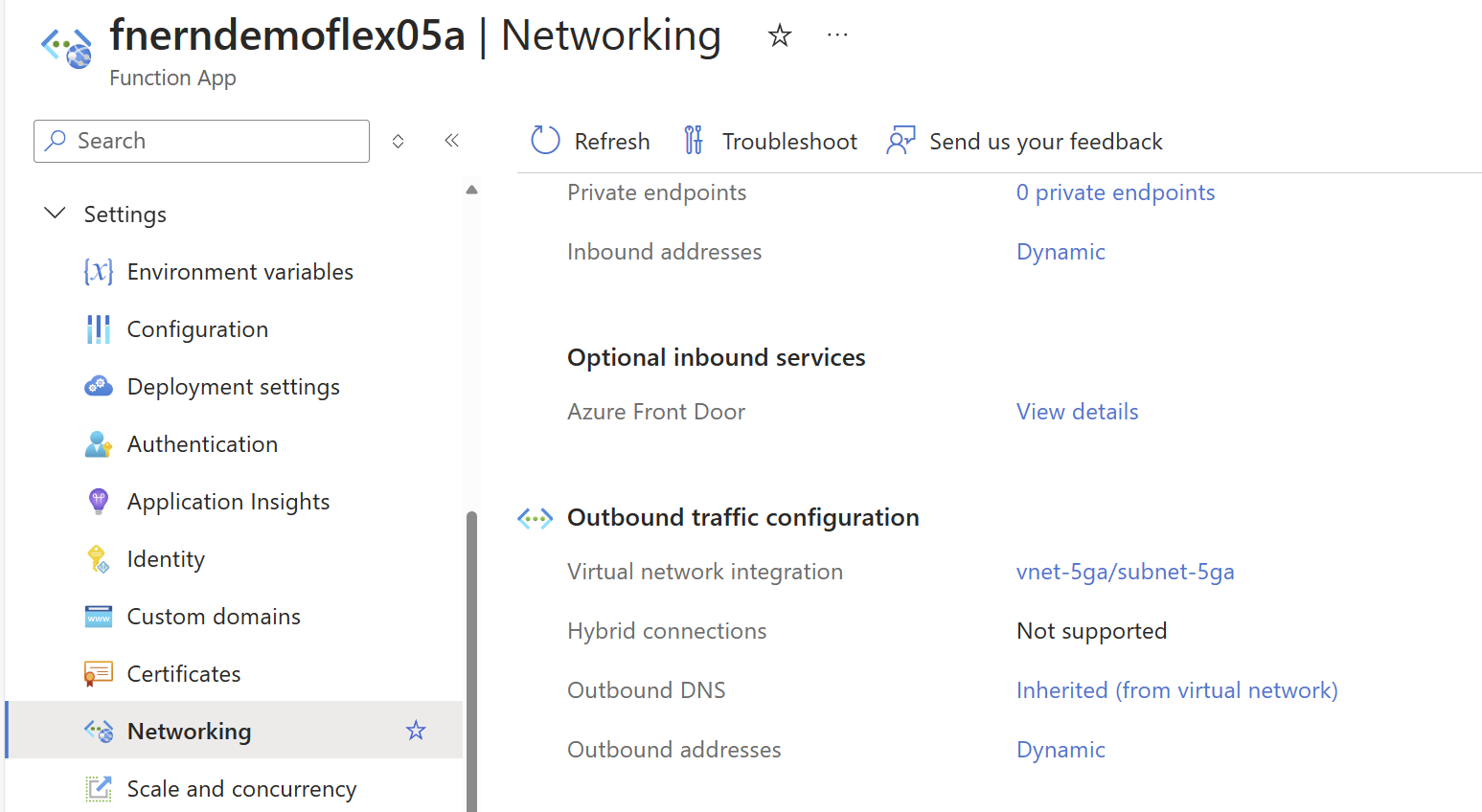
Task: Expand or collapse all menu groups arrows
Action: (399, 142)
